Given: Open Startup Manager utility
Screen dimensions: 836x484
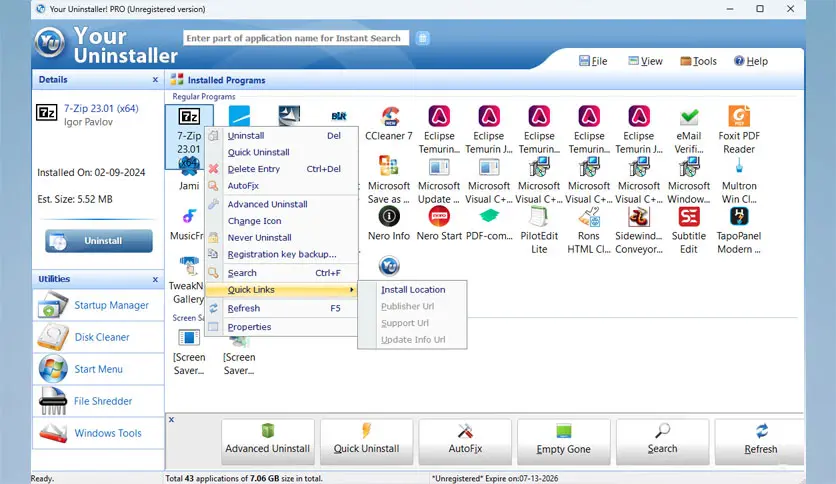Looking at the screenshot, I should tap(98, 305).
